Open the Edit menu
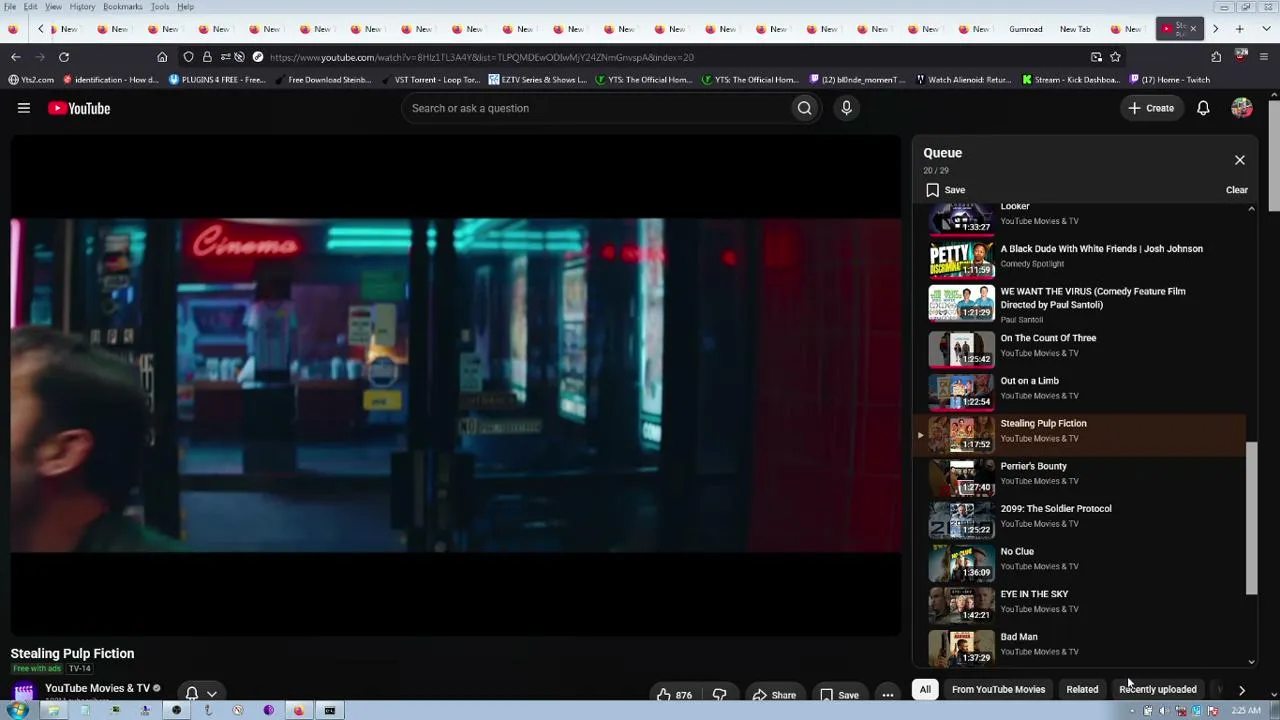 (31, 7)
